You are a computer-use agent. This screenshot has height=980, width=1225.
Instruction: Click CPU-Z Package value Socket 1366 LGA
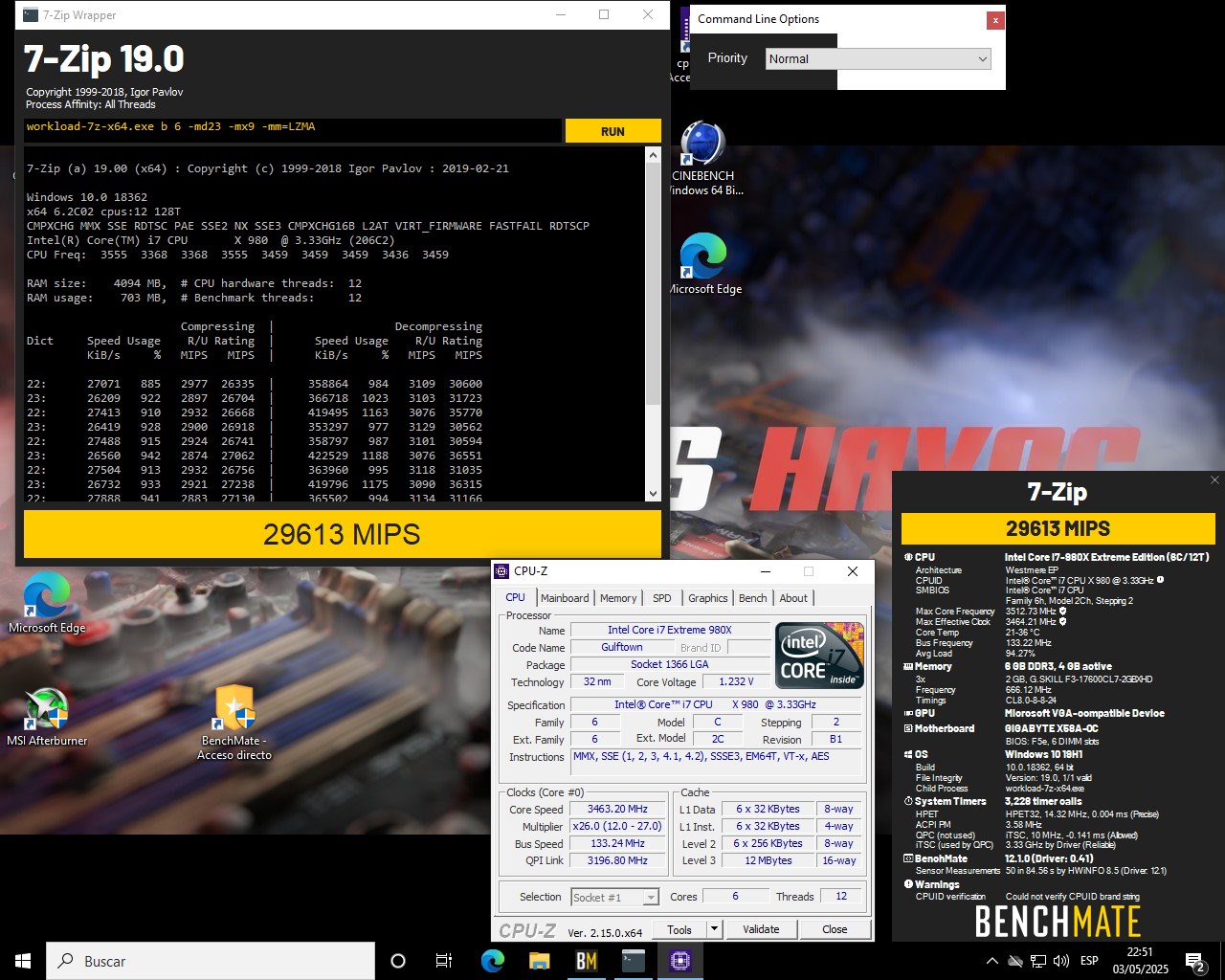[670, 664]
